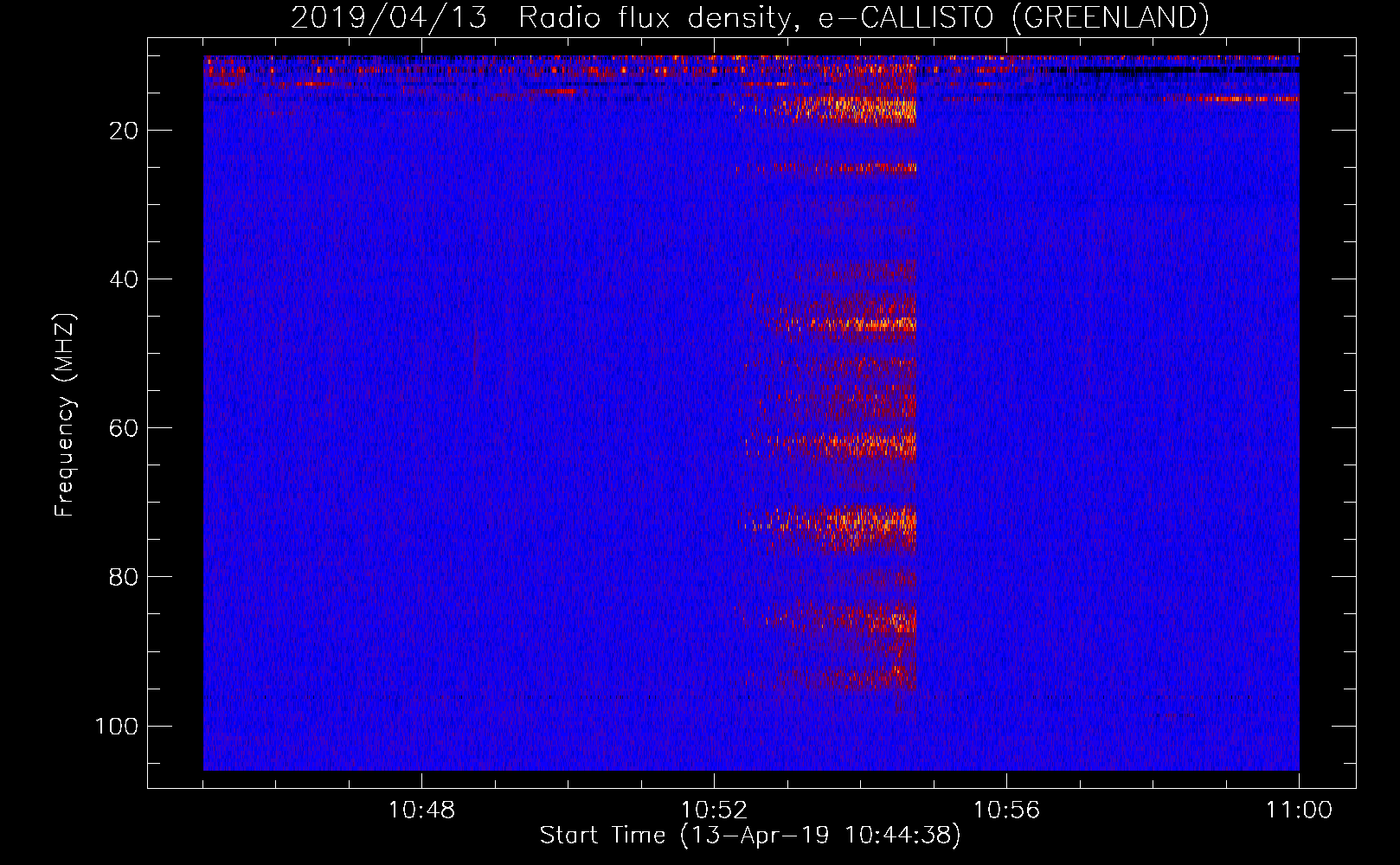Image resolution: width=1400 pixels, height=865 pixels.
Task: Click the 20 MHz frequency tick label
Action: tap(124, 131)
